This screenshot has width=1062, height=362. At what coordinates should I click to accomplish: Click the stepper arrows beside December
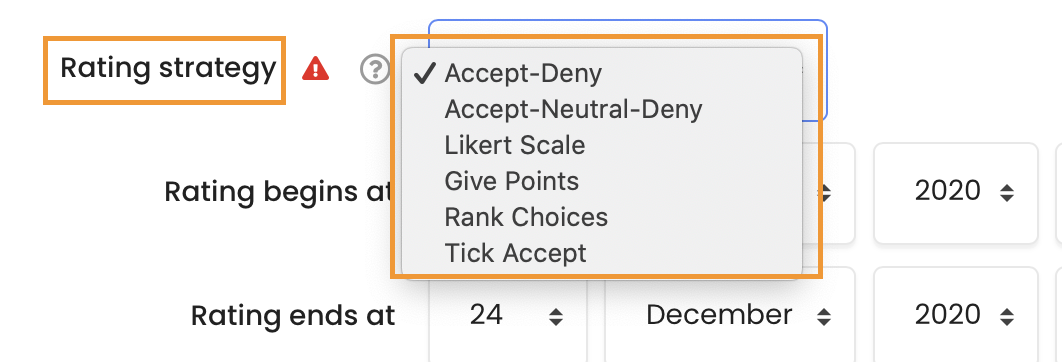pos(824,317)
